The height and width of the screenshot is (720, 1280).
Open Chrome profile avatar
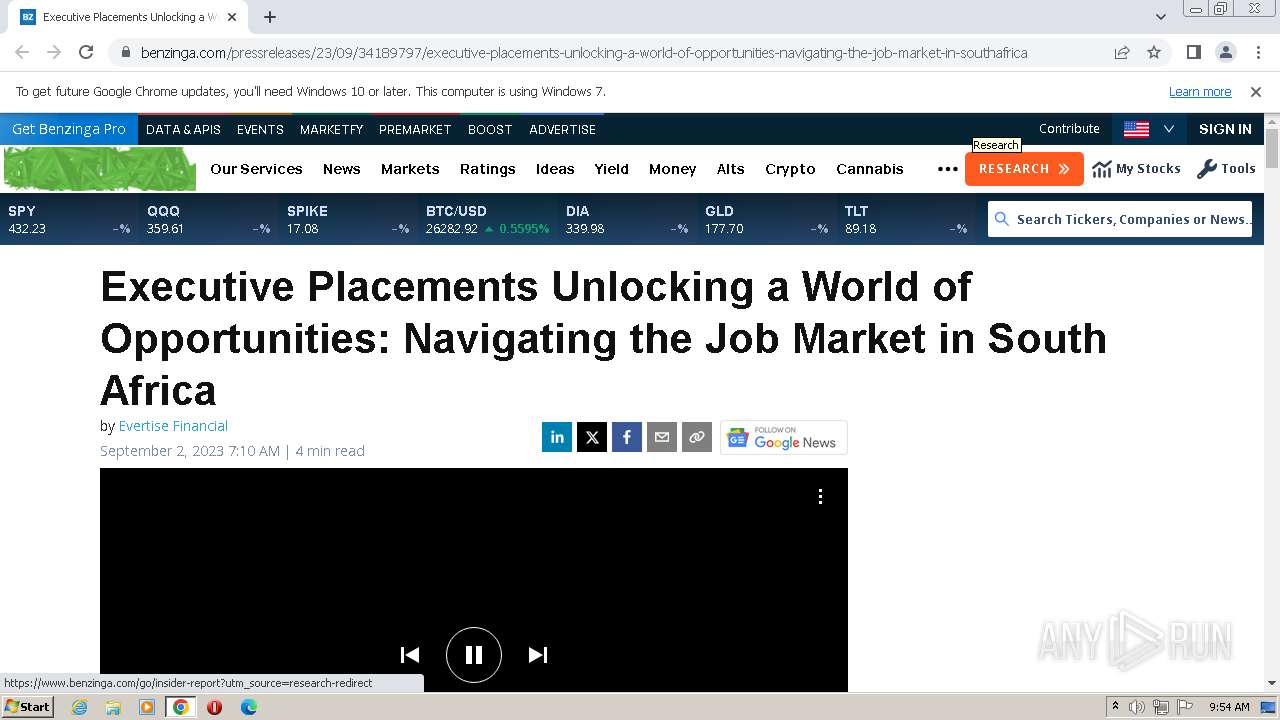pyautogui.click(x=1226, y=52)
